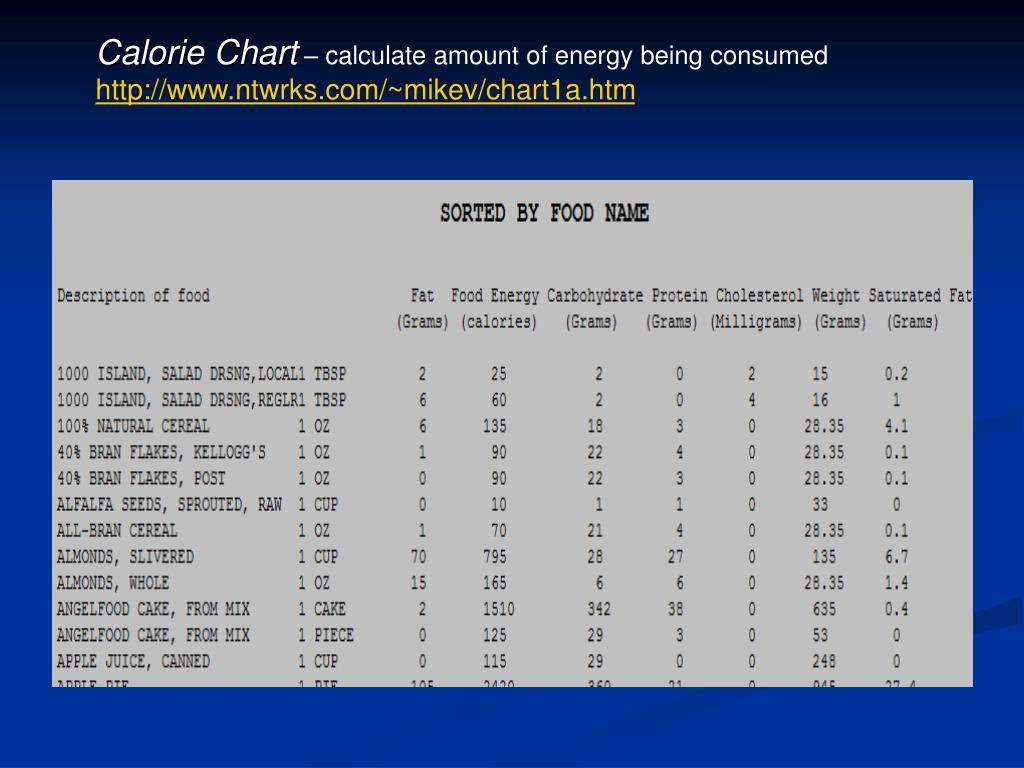
Task: Click the 33 weight value for alfalfa seeds
Action: [x=820, y=505]
